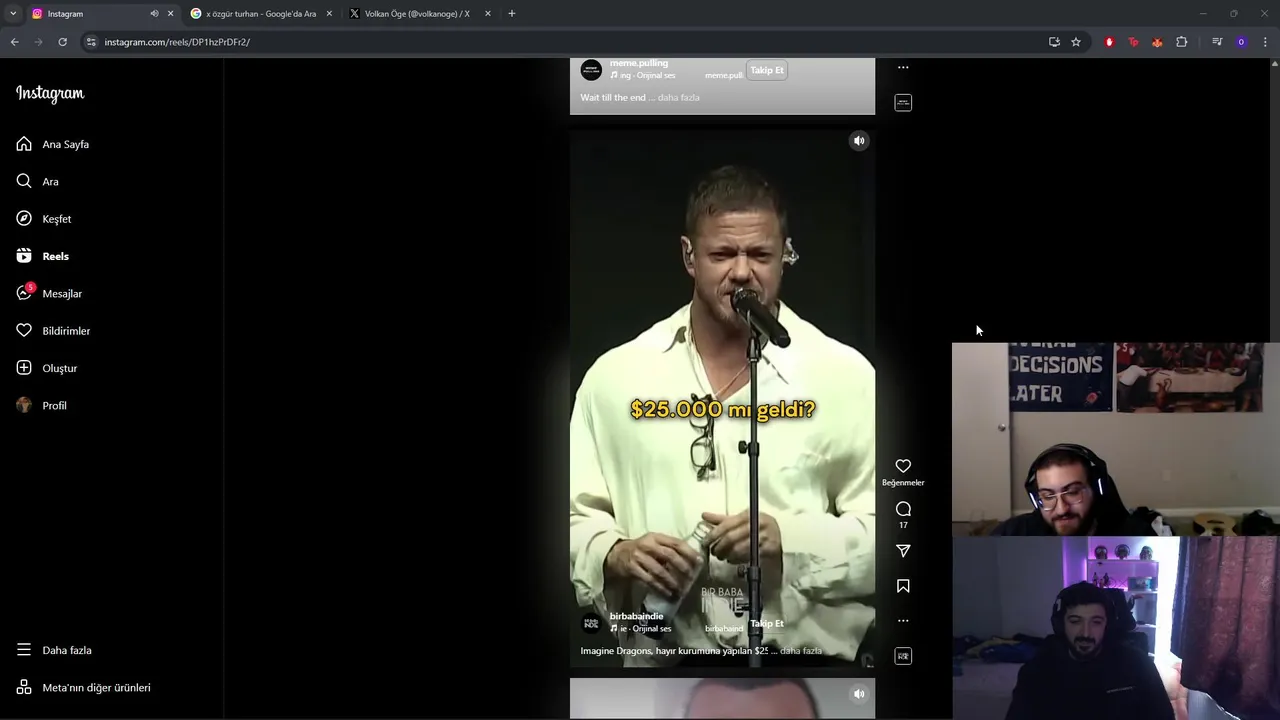The height and width of the screenshot is (720, 1280).
Task: Click the top webcam overlay
Action: 1116,440
